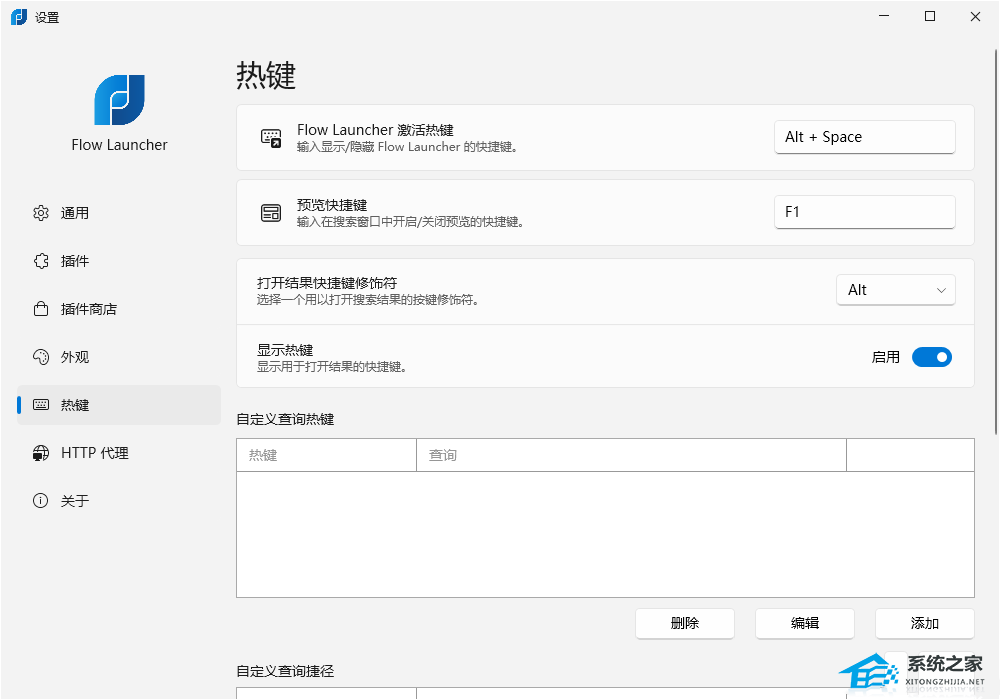
Task: Click the info icon beside 关于
Action: [41, 501]
